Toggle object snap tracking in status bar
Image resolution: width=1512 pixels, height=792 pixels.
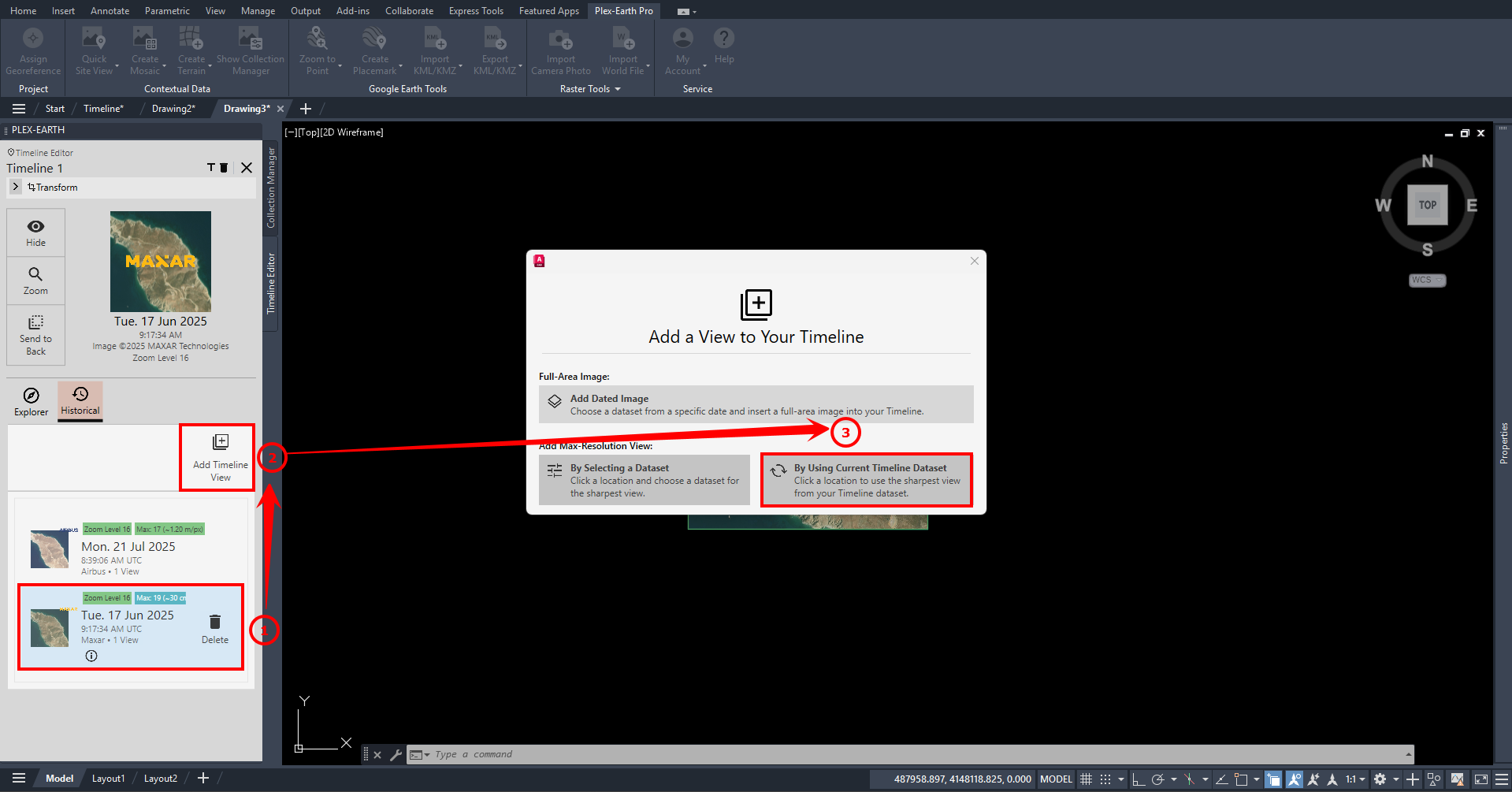pos(1221,779)
